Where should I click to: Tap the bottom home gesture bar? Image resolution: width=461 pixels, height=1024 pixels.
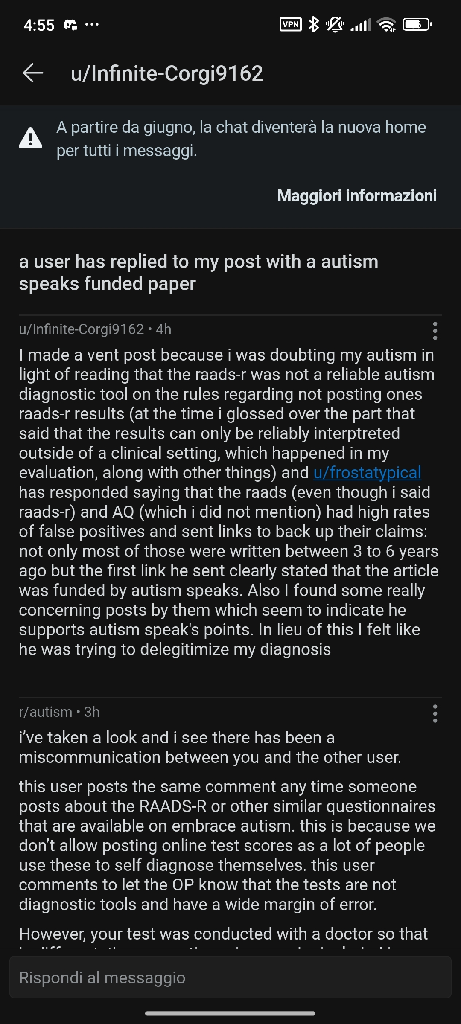tap(230, 1013)
